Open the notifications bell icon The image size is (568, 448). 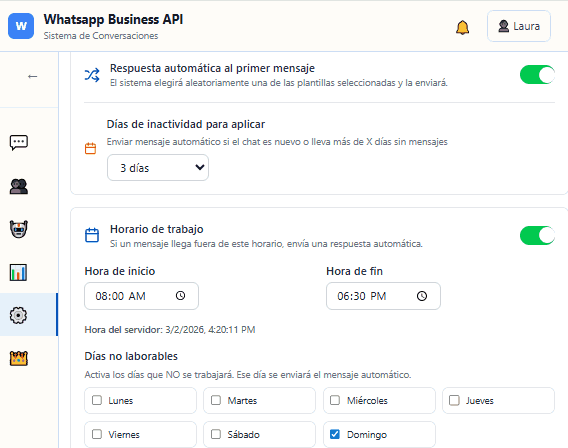pyautogui.click(x=462, y=28)
